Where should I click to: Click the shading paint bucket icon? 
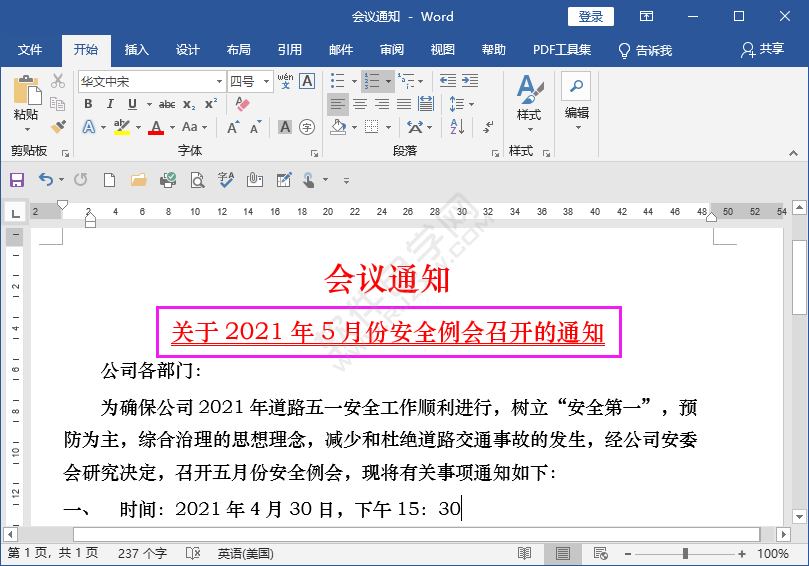click(338, 126)
